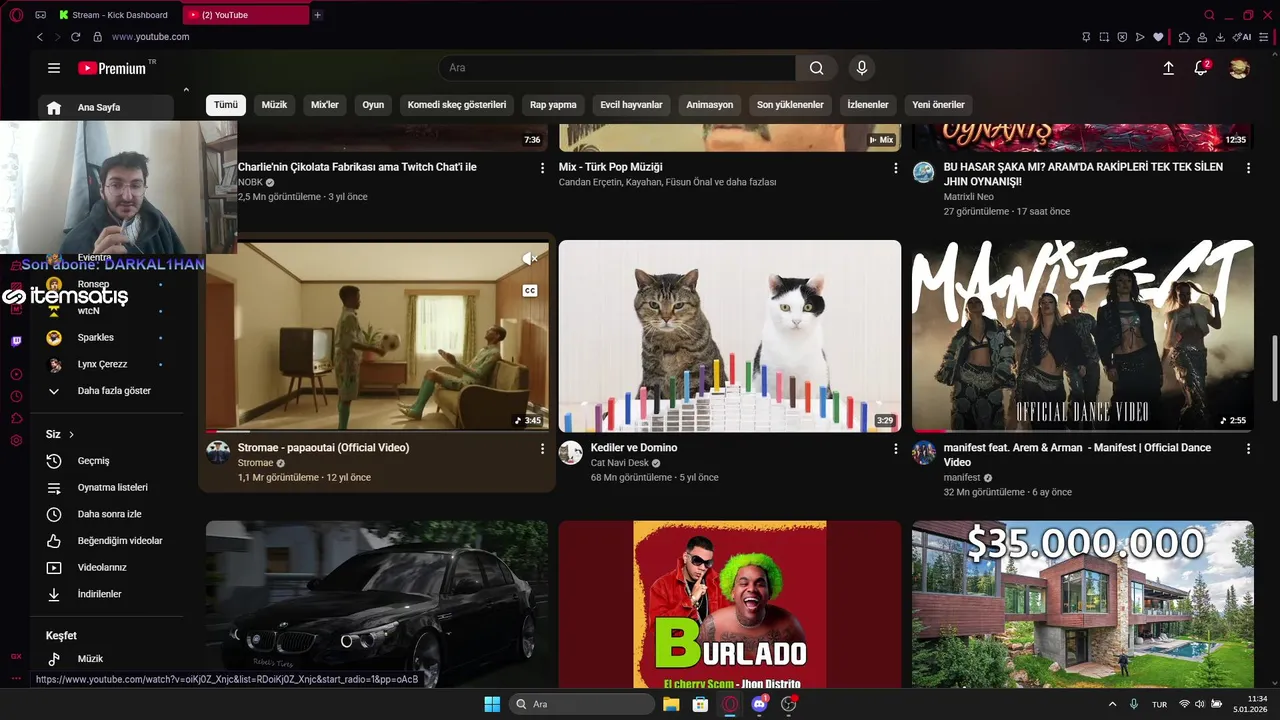This screenshot has width=1280, height=720.
Task: Select the Müzik filter chip
Action: tap(274, 105)
